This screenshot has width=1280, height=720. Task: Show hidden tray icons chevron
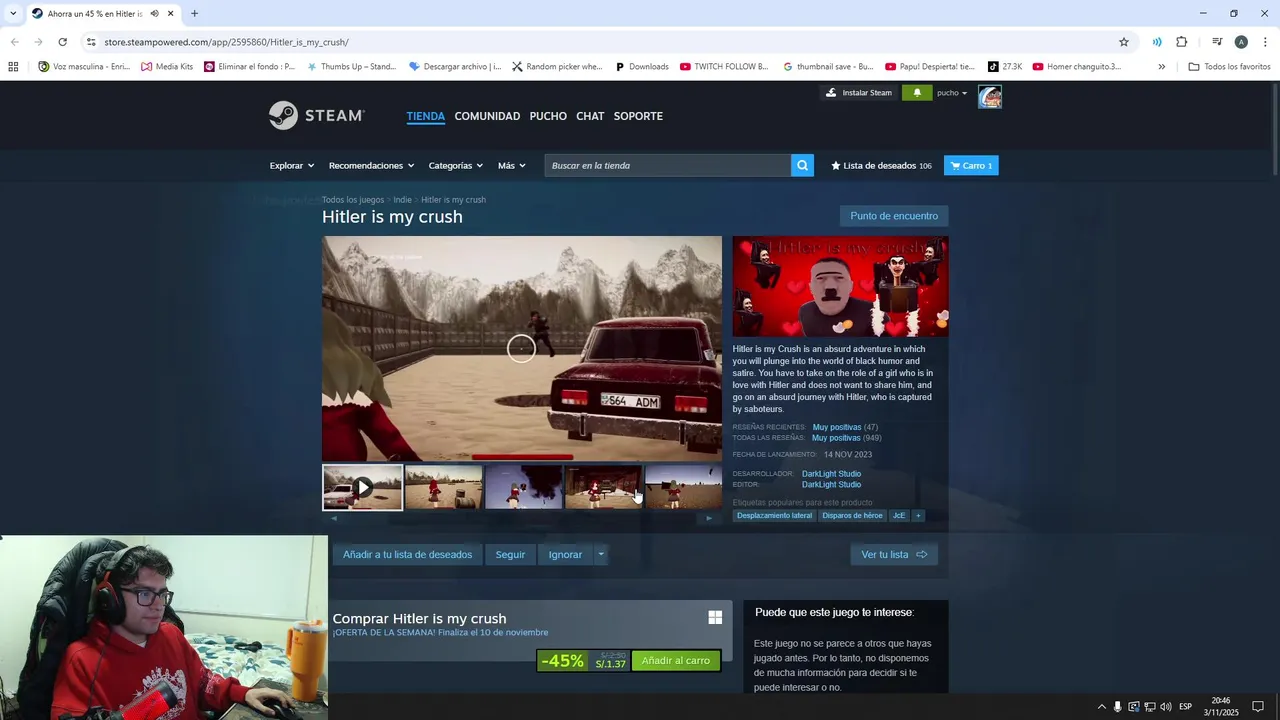click(x=1102, y=707)
